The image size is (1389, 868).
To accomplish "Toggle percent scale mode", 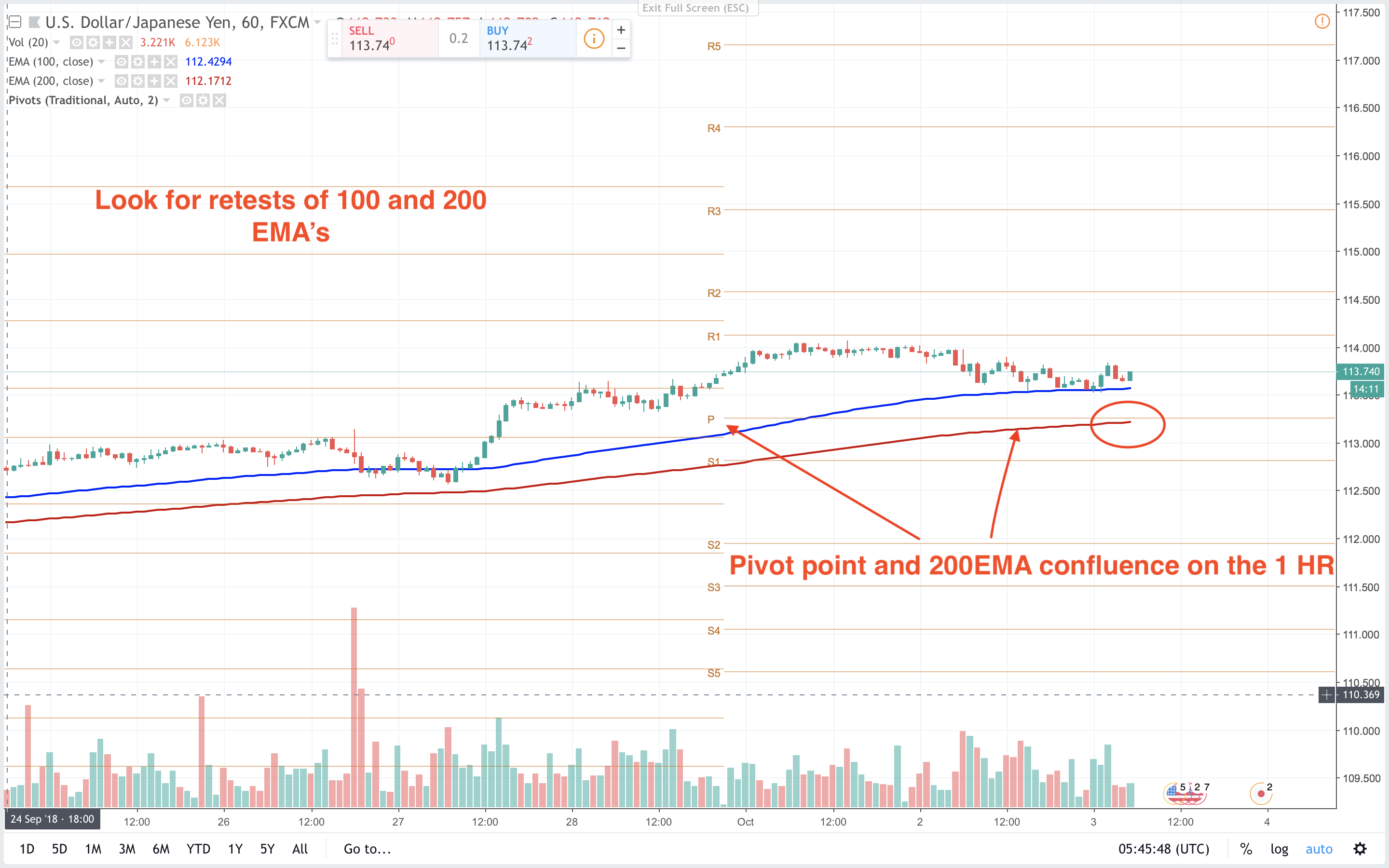I will (1245, 849).
